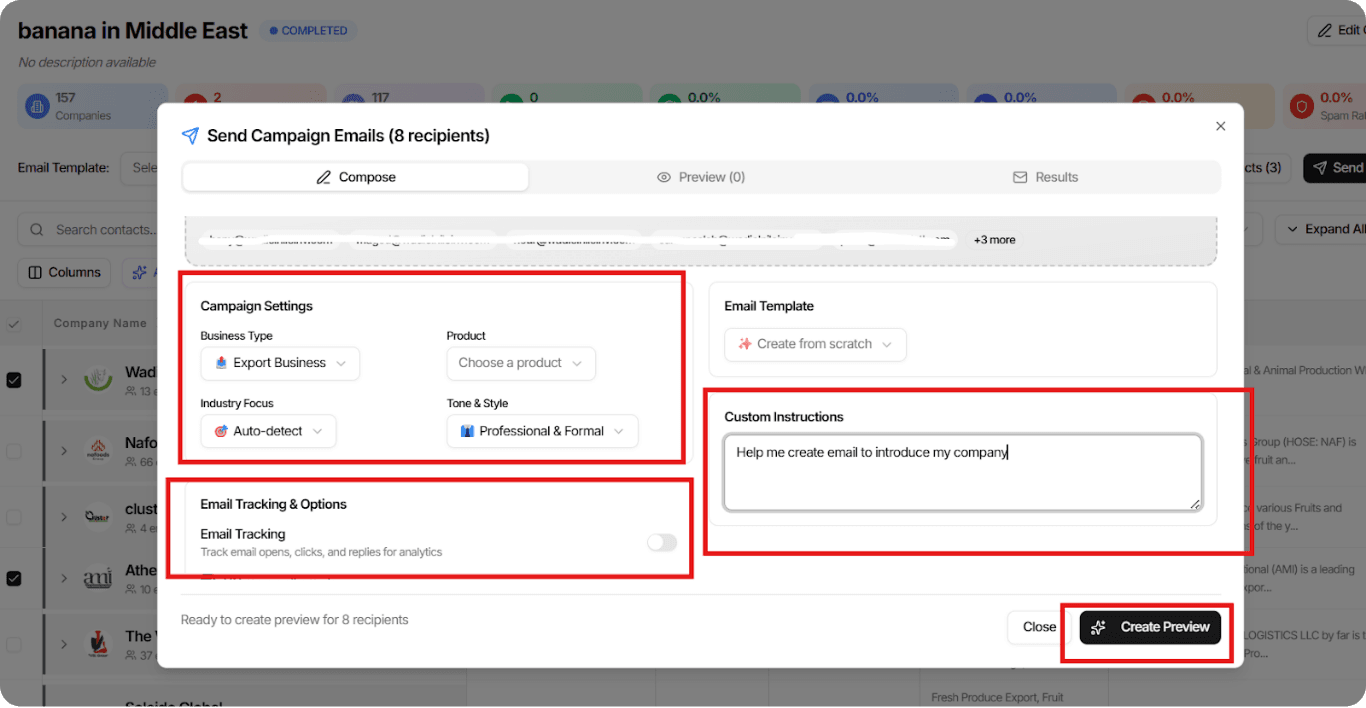
Task: Click the Create Preview button
Action: (1150, 627)
